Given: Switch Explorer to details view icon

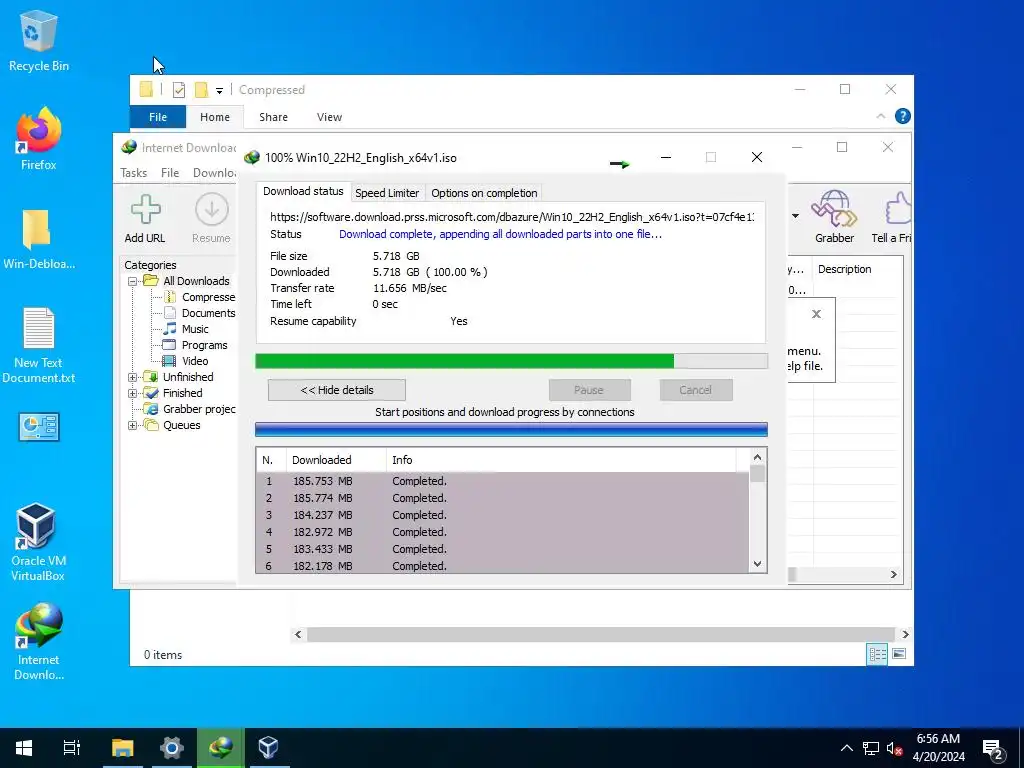Looking at the screenshot, I should 877,654.
